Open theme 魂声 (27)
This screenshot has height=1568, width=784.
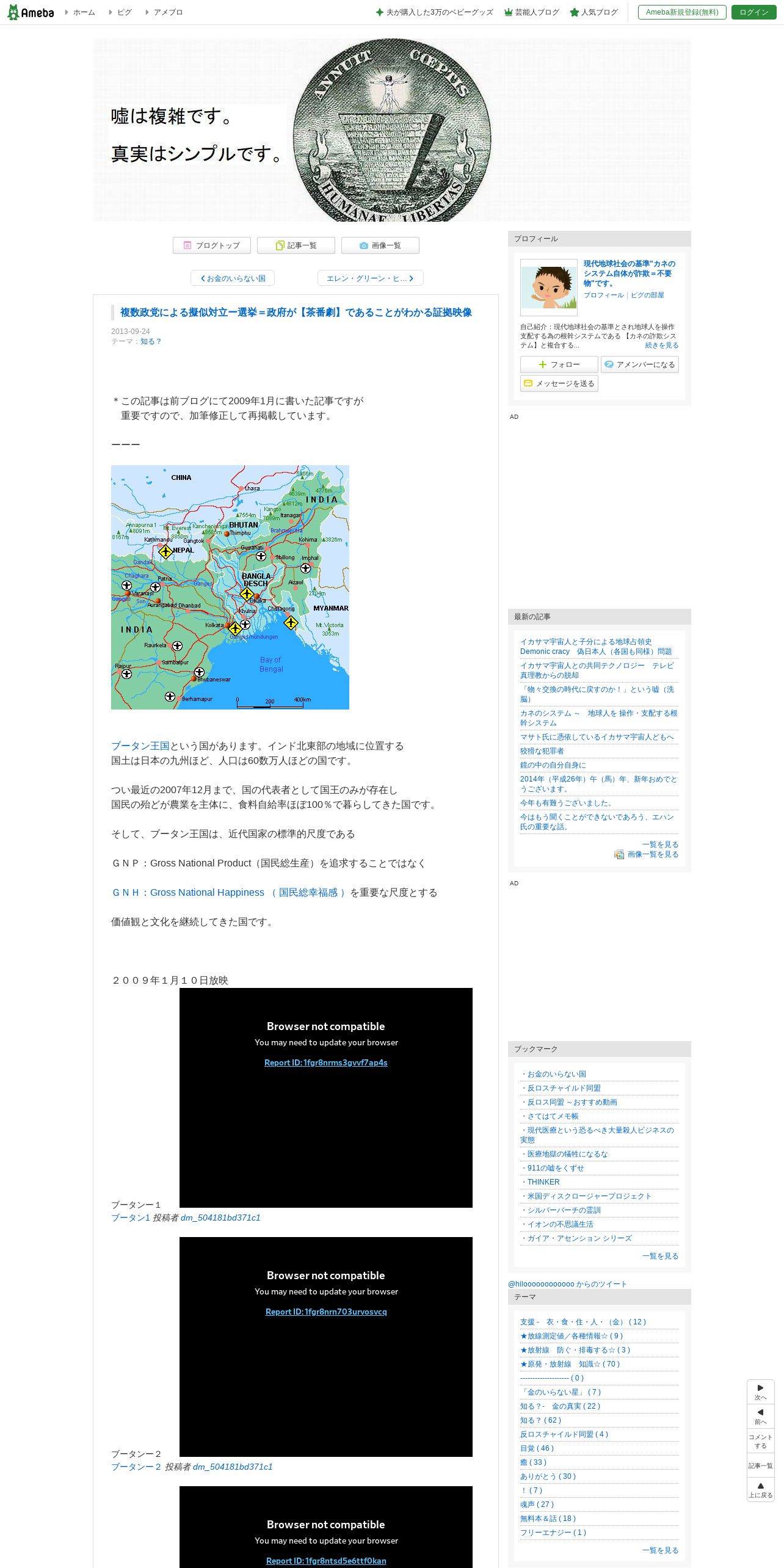click(x=537, y=1504)
